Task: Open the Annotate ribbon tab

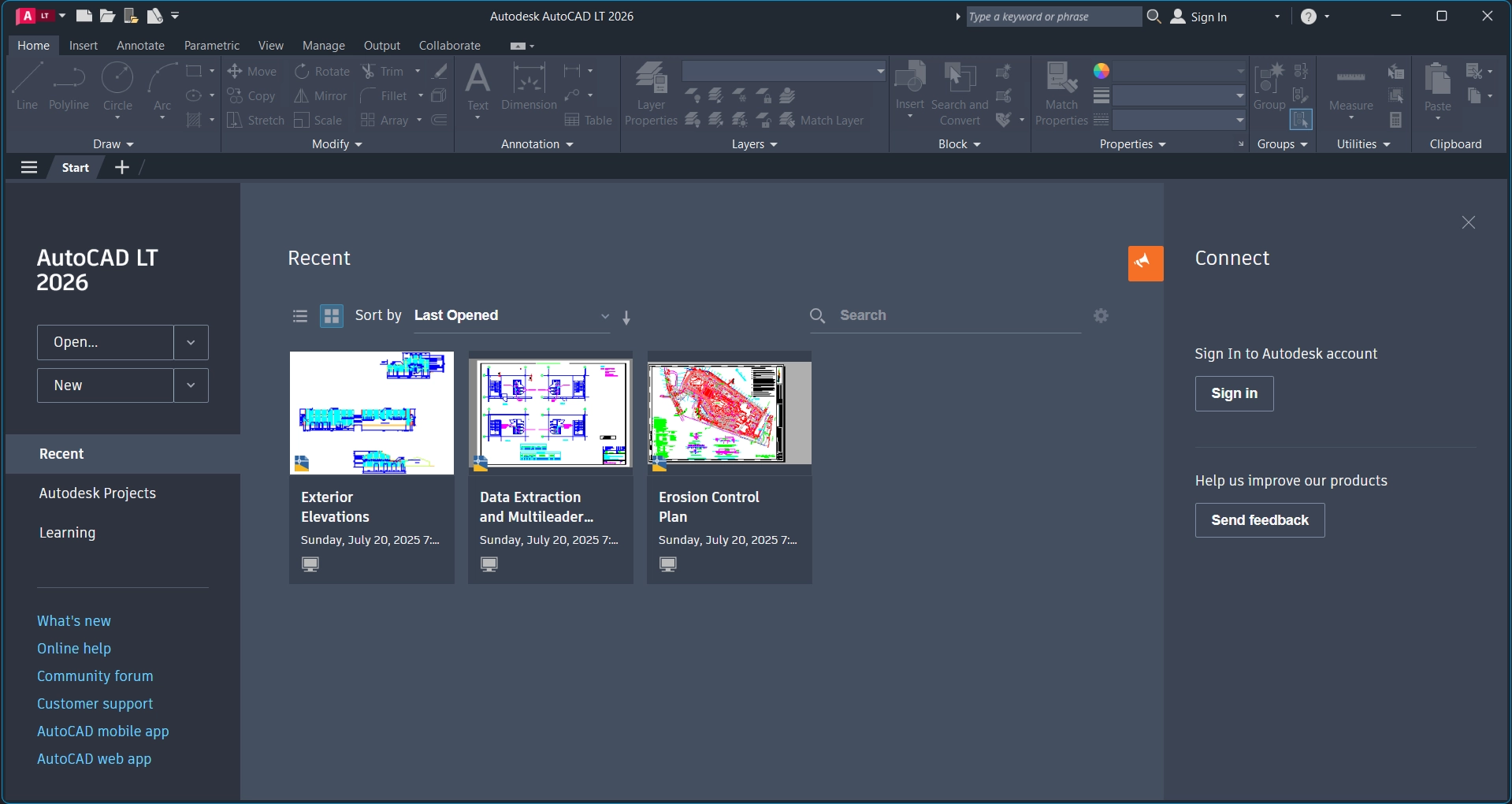Action: 140,46
